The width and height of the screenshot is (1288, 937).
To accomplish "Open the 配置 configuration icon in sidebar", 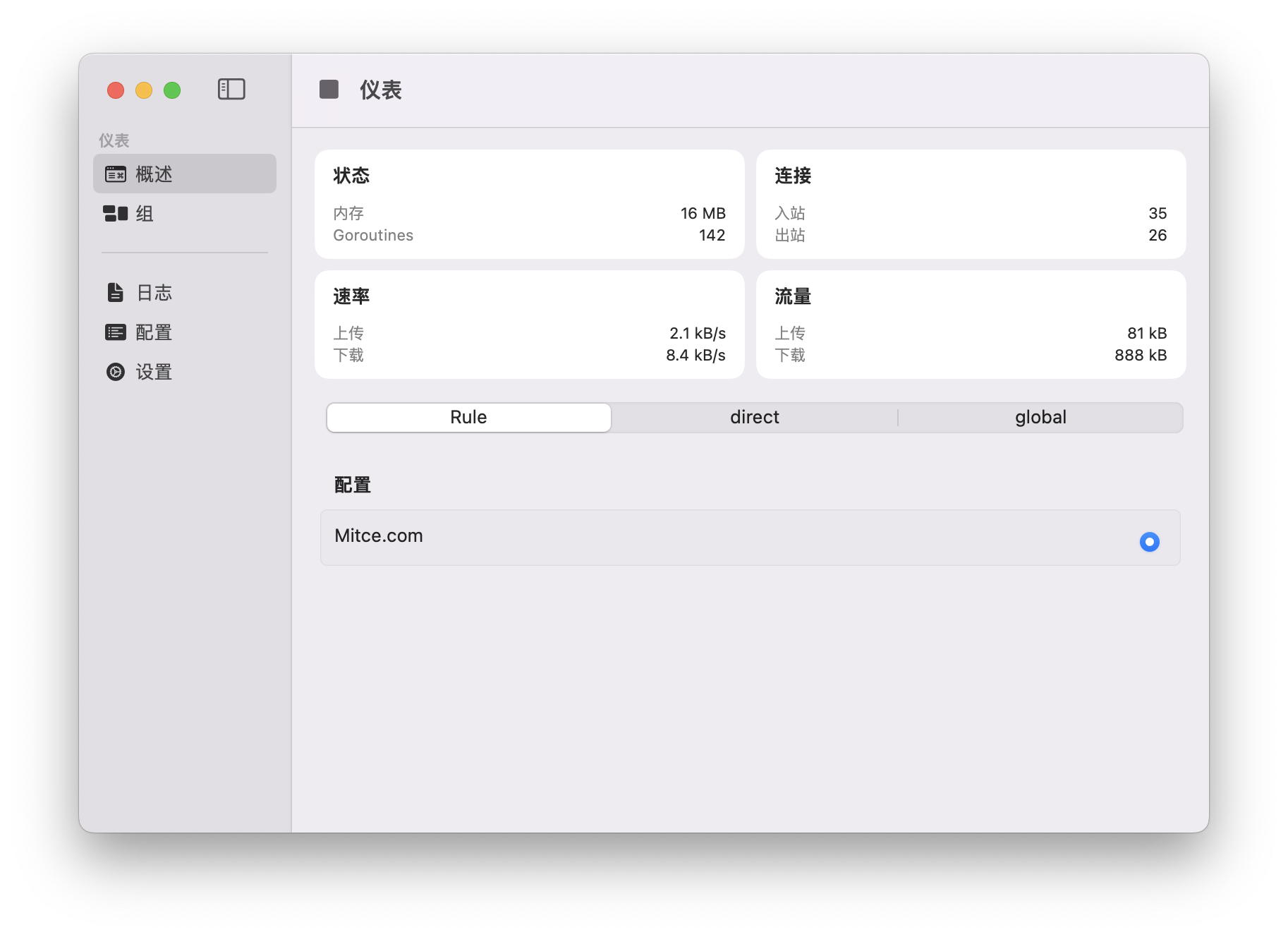I will (x=116, y=332).
